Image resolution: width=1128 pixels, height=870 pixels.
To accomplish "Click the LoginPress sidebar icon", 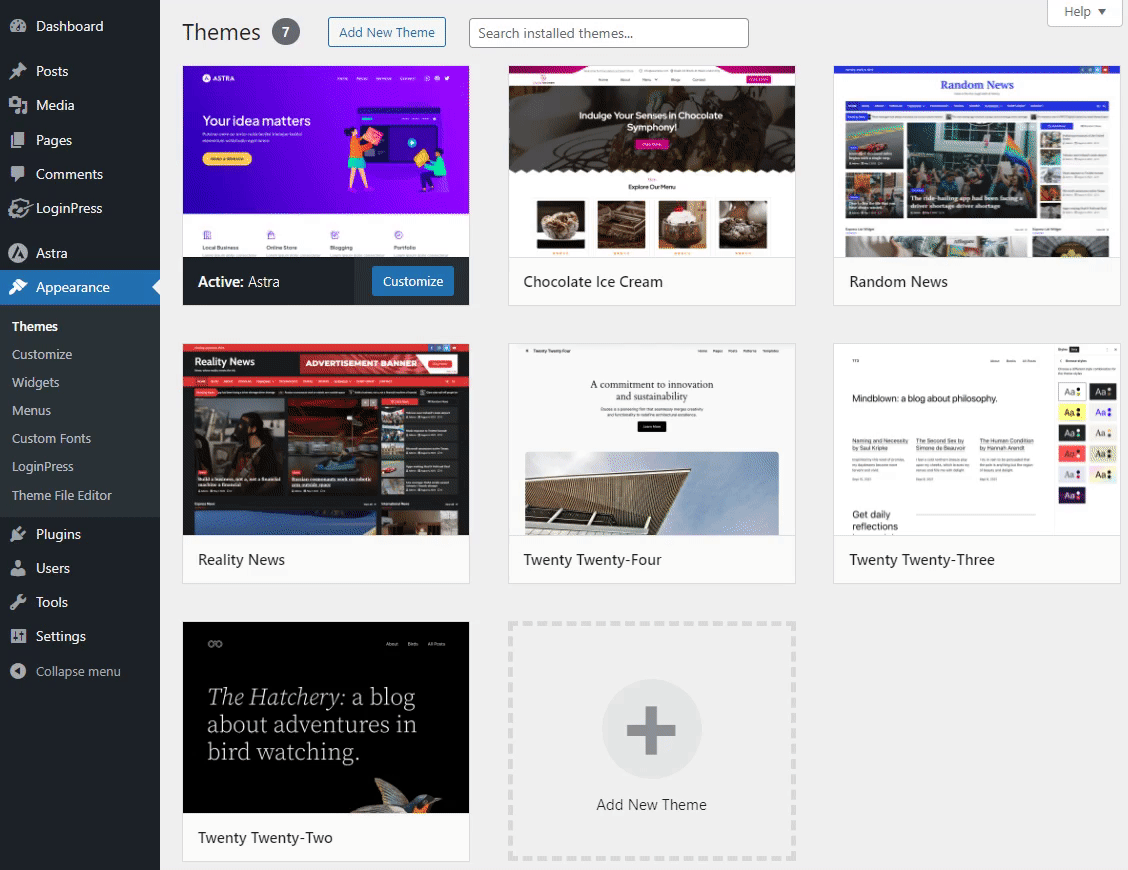I will coord(19,208).
